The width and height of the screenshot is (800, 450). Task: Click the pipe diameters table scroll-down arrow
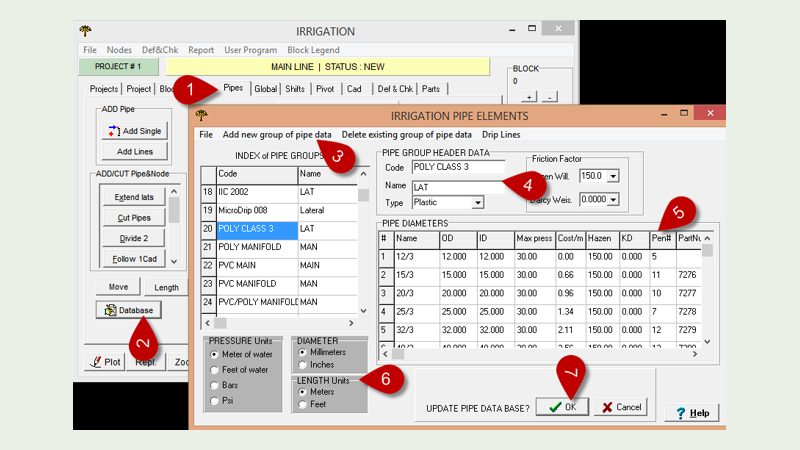[707, 341]
